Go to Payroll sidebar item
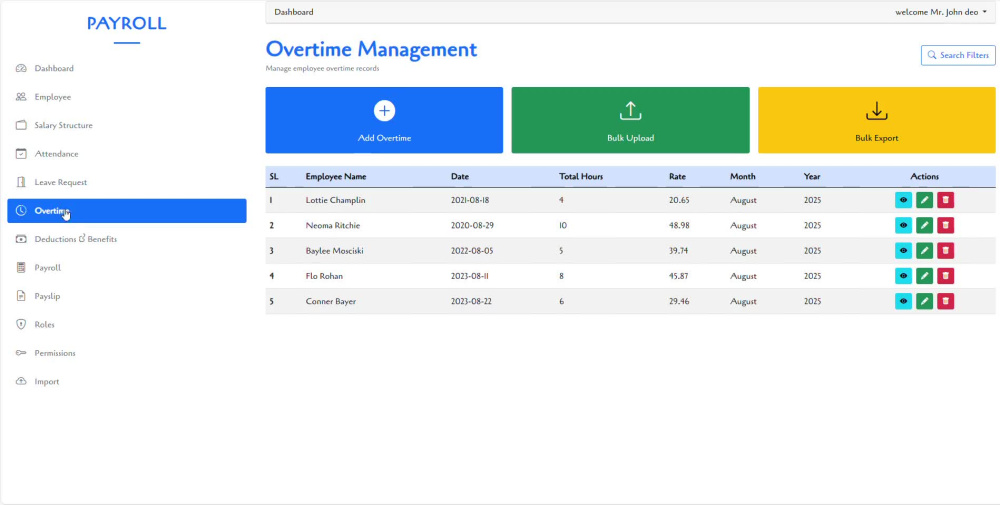Image resolution: width=1000 pixels, height=505 pixels. coord(126,268)
